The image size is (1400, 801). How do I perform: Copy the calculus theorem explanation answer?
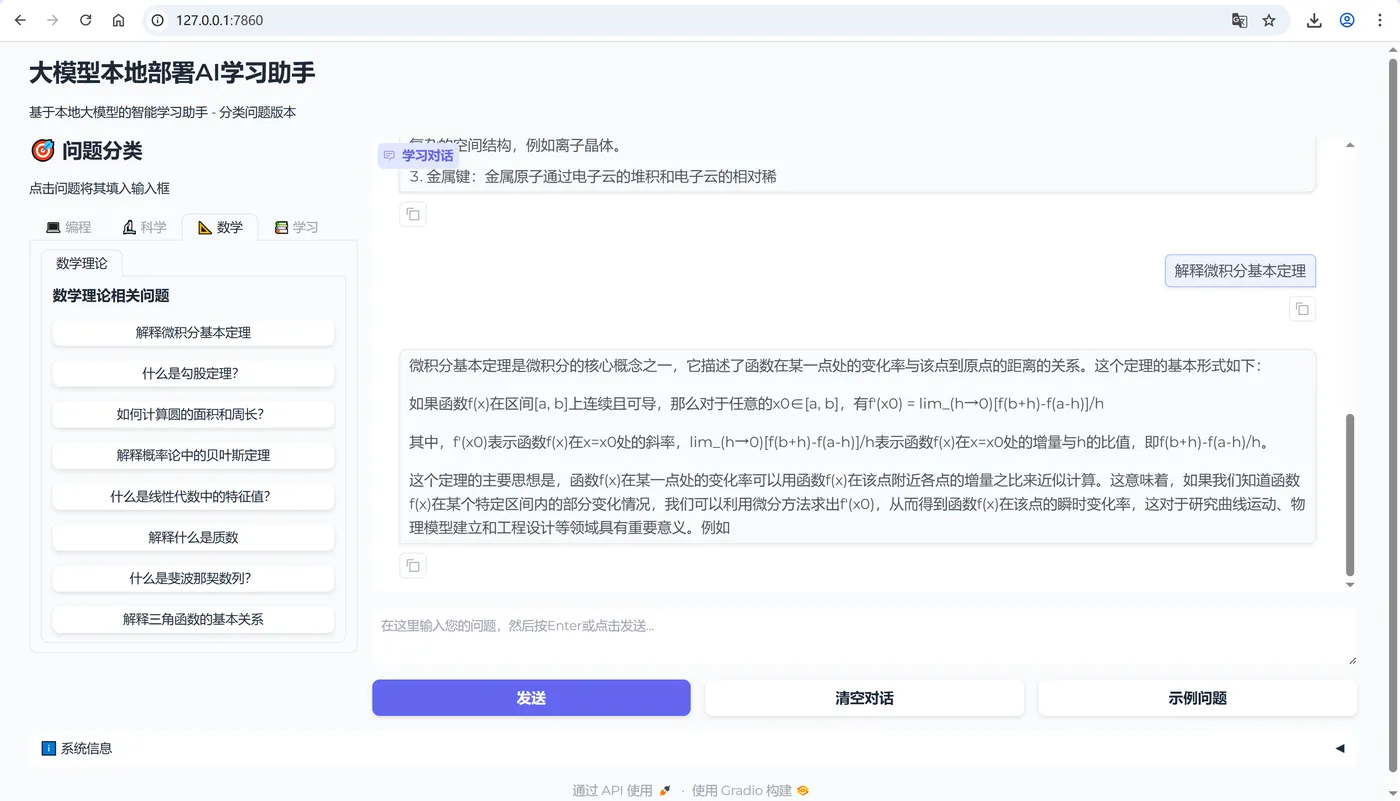coord(412,565)
